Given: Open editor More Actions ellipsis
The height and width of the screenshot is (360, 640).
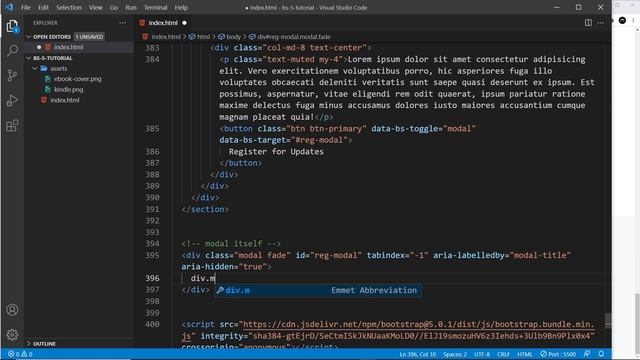Looking at the screenshot, I should coord(601,23).
